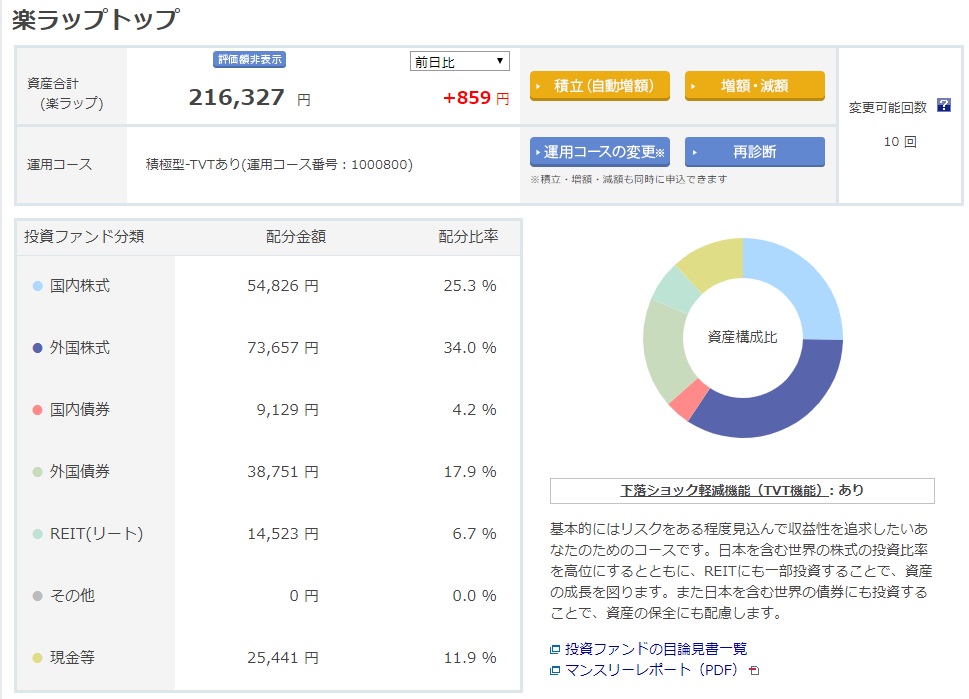Click the external-link icon beside 投資ファンドの目論見書一覧
Image resolution: width=969 pixels, height=699 pixels.
tap(554, 649)
